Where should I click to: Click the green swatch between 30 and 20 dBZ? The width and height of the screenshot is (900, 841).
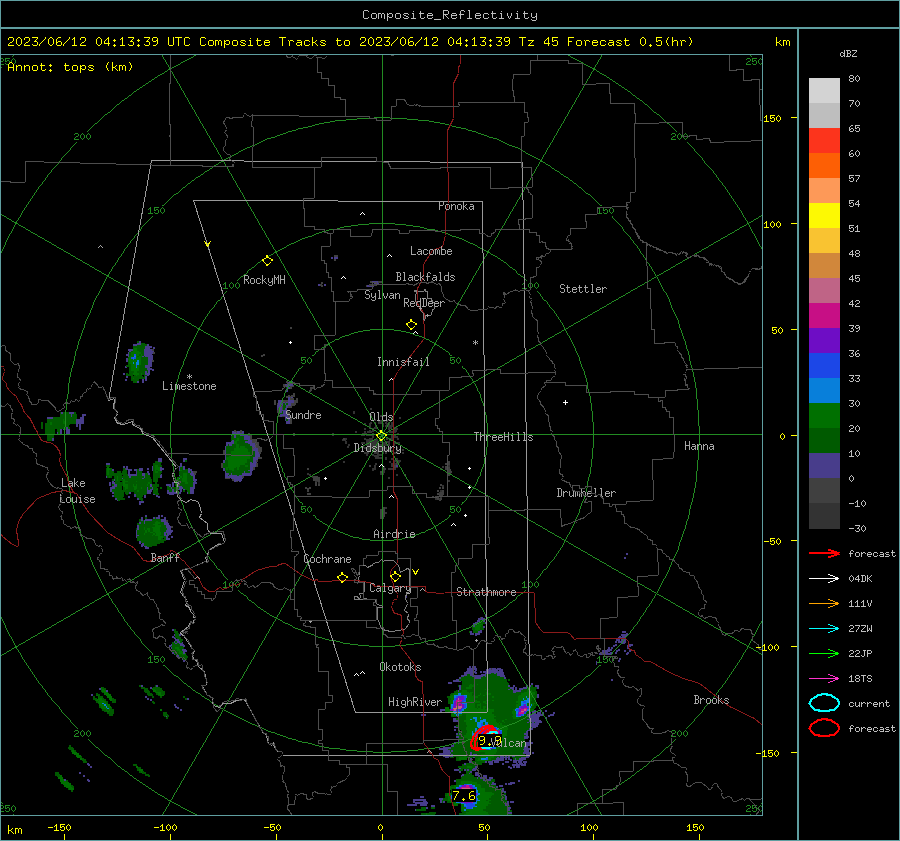824,416
